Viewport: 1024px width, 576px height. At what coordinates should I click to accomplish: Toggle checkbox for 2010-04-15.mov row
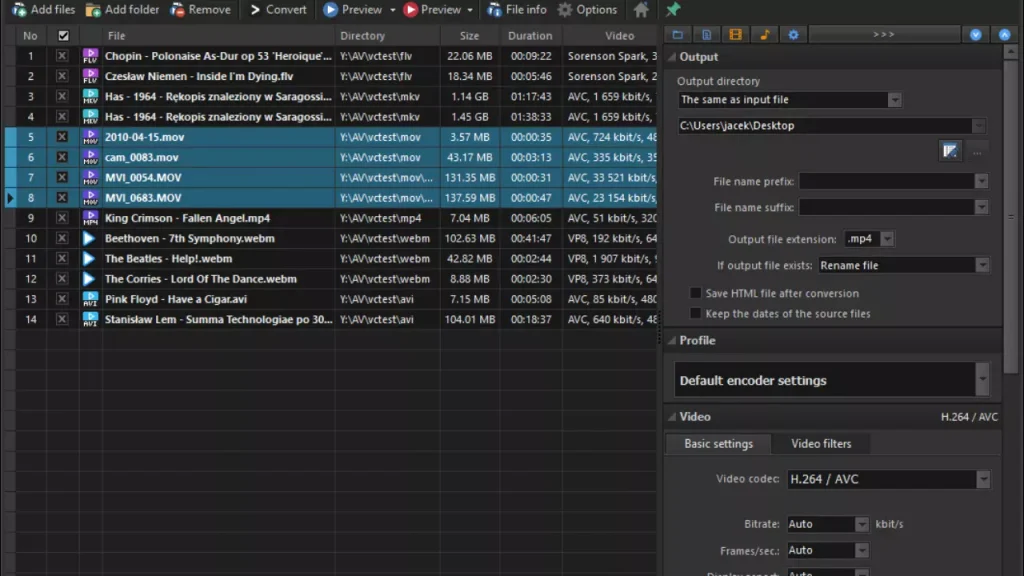[62, 137]
